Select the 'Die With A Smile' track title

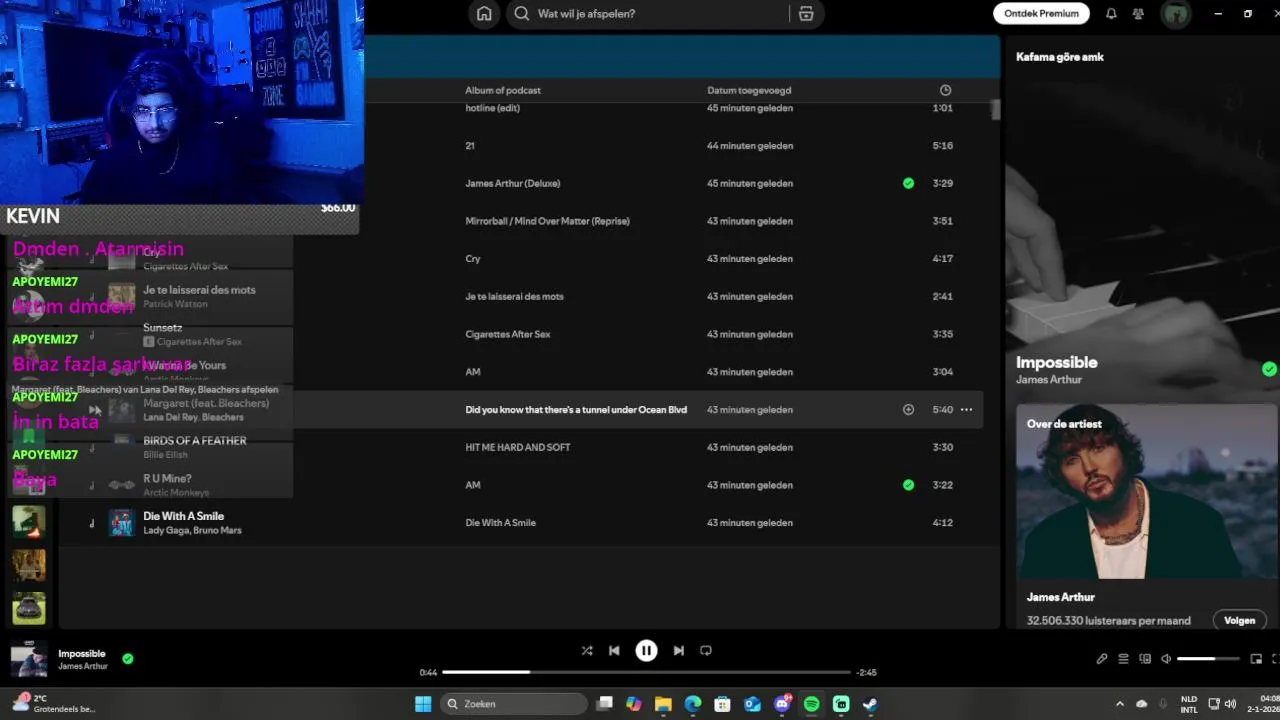coord(183,516)
